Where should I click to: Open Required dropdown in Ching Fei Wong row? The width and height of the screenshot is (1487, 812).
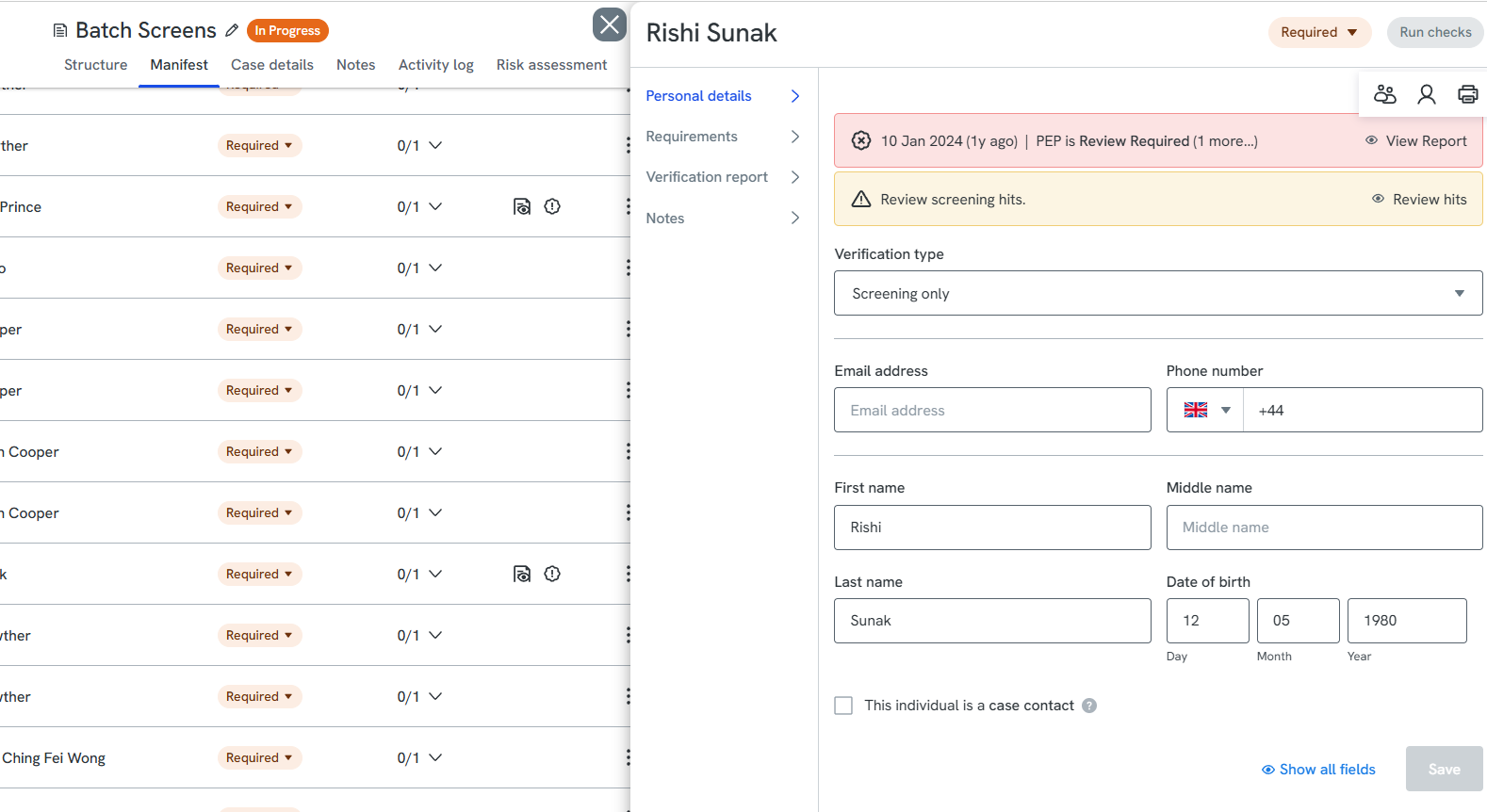[x=259, y=757]
